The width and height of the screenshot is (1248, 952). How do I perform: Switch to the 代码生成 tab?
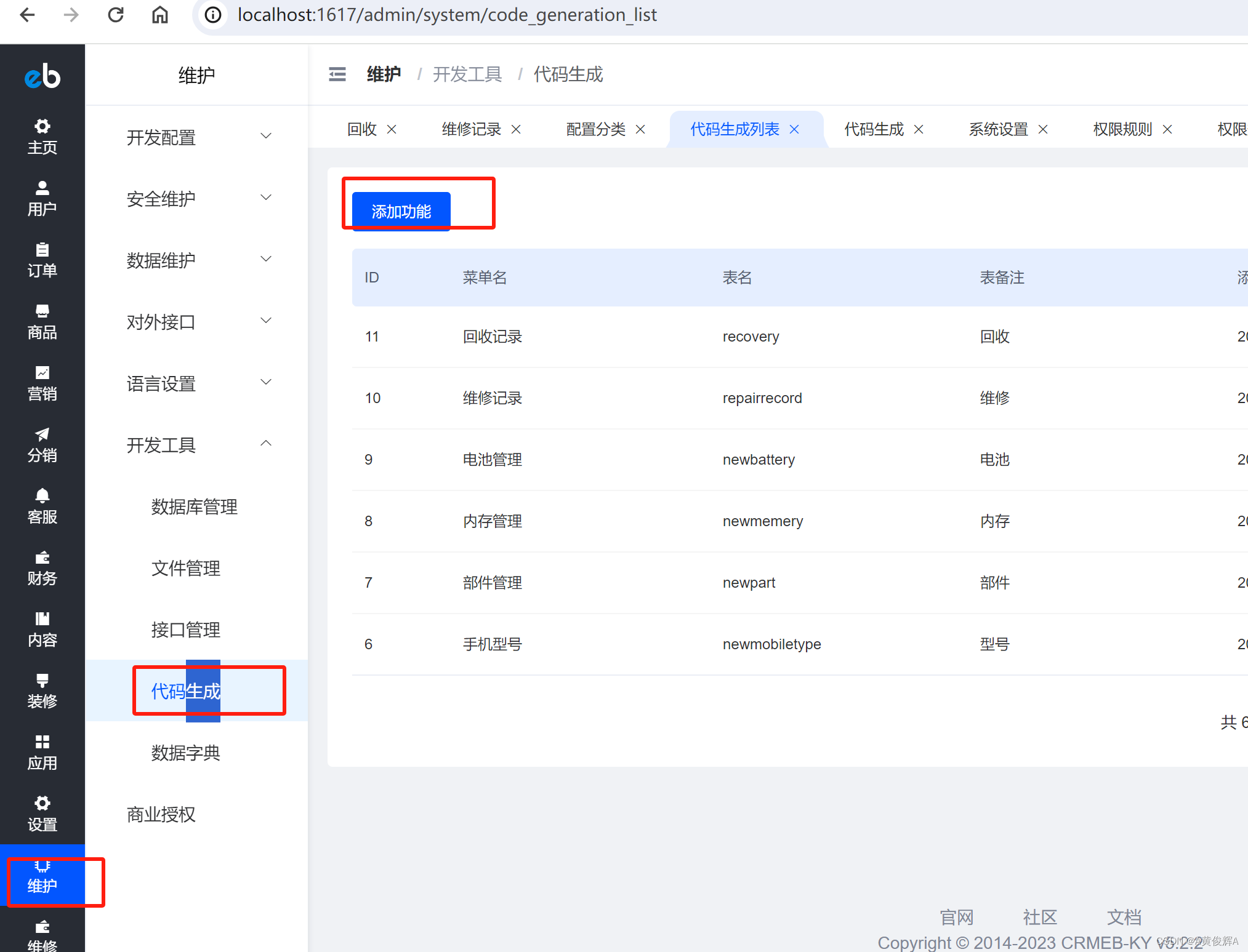(874, 129)
